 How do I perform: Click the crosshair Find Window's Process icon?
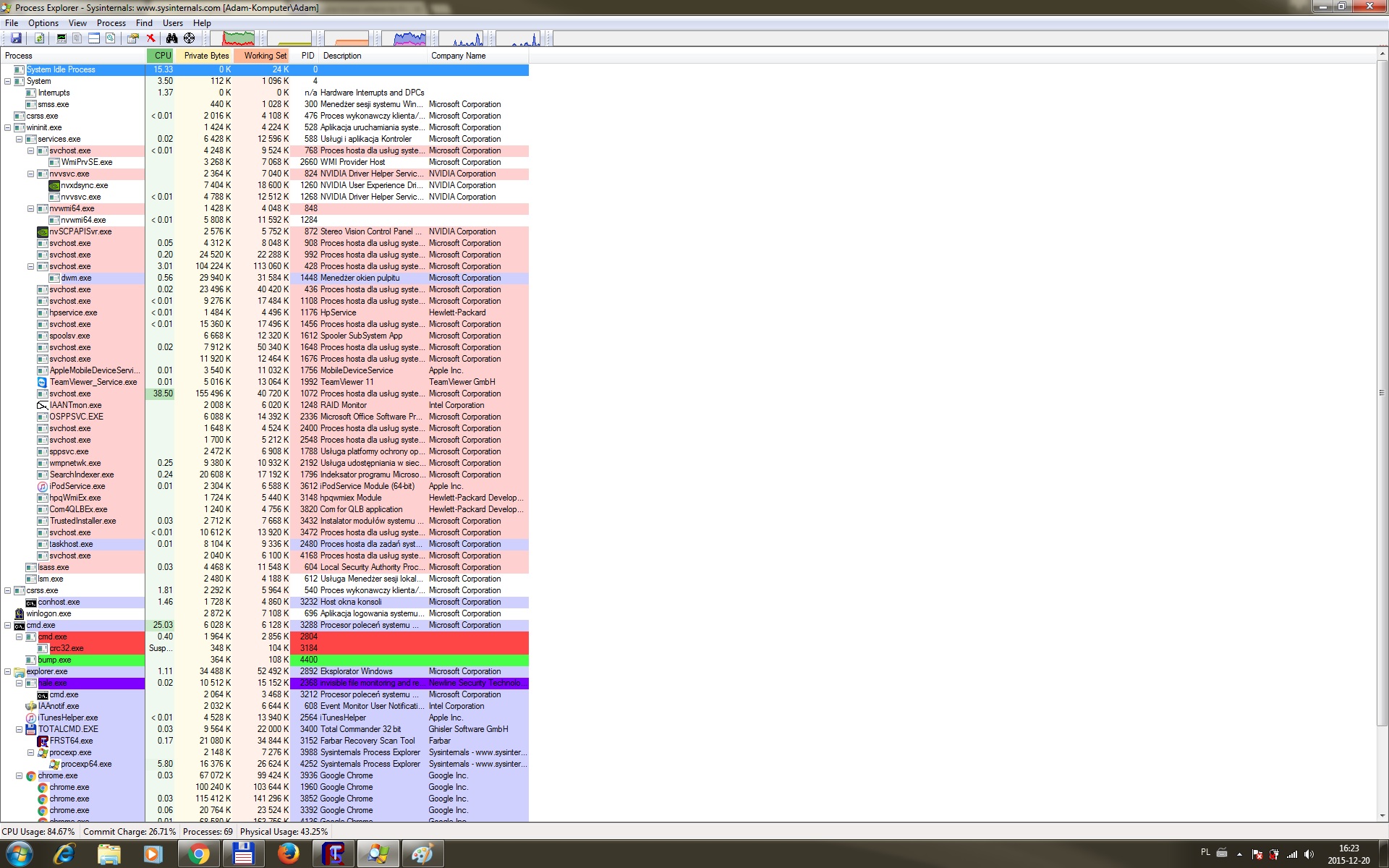click(x=190, y=38)
